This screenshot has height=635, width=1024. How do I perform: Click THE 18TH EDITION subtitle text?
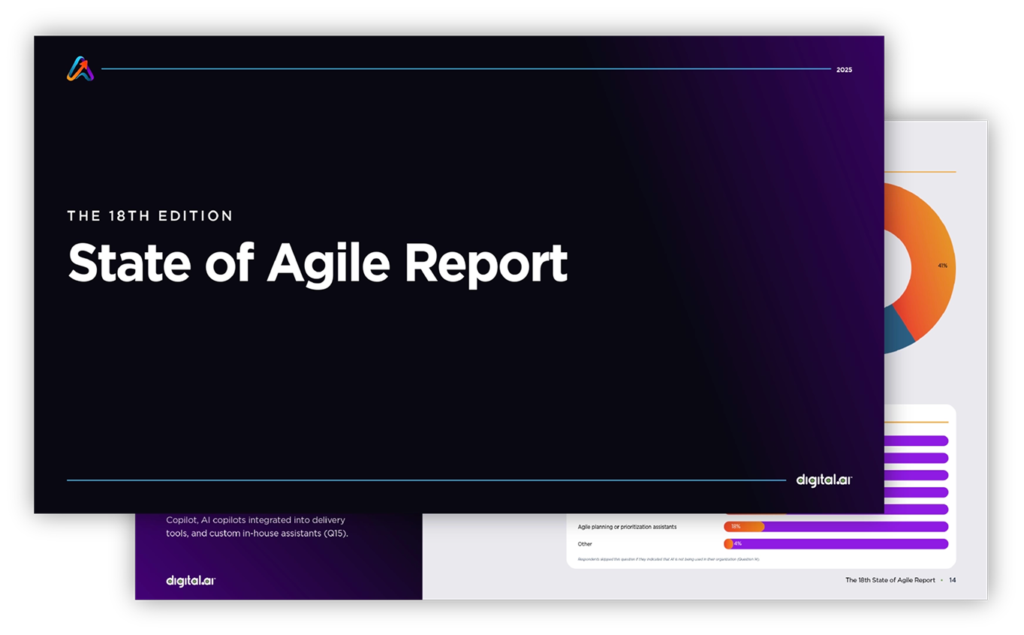150,215
